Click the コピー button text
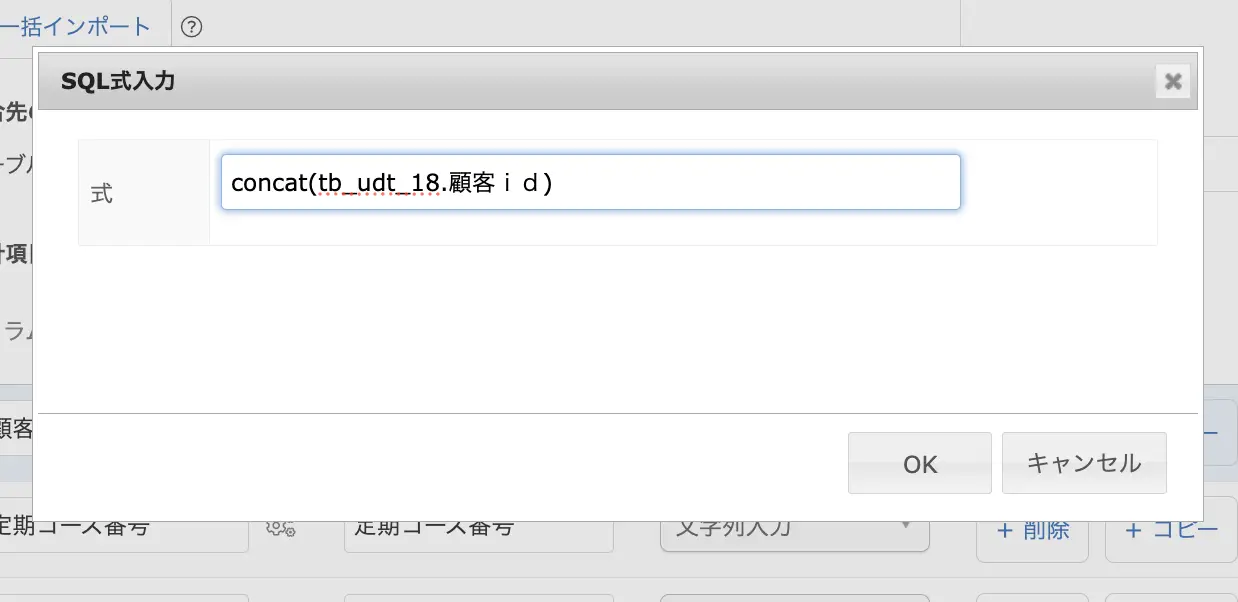The image size is (1238, 602). point(1186,530)
